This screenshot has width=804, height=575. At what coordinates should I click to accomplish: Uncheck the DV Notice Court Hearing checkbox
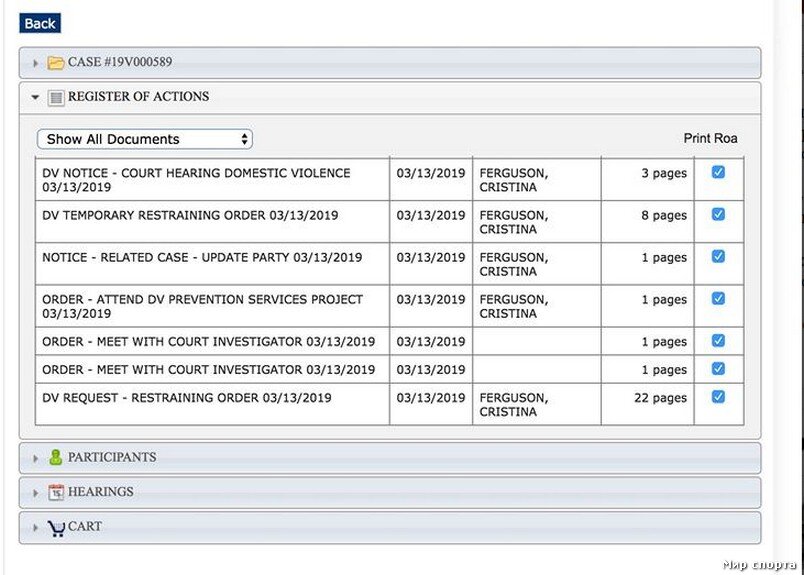[718, 172]
